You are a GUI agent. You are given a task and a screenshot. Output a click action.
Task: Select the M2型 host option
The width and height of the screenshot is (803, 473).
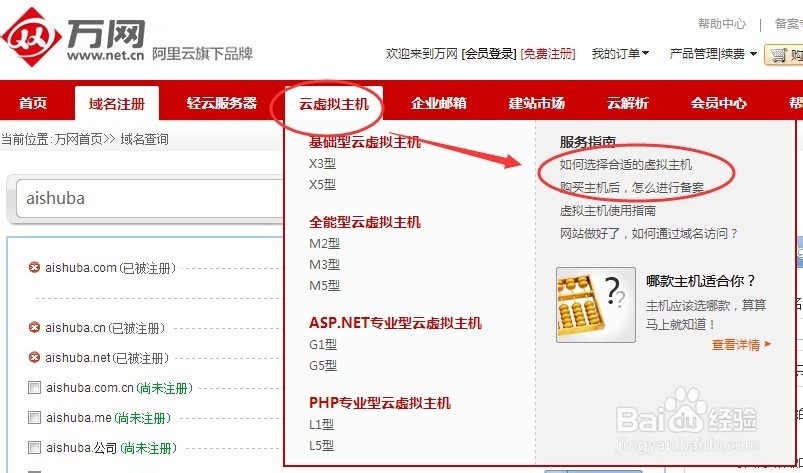pos(325,244)
